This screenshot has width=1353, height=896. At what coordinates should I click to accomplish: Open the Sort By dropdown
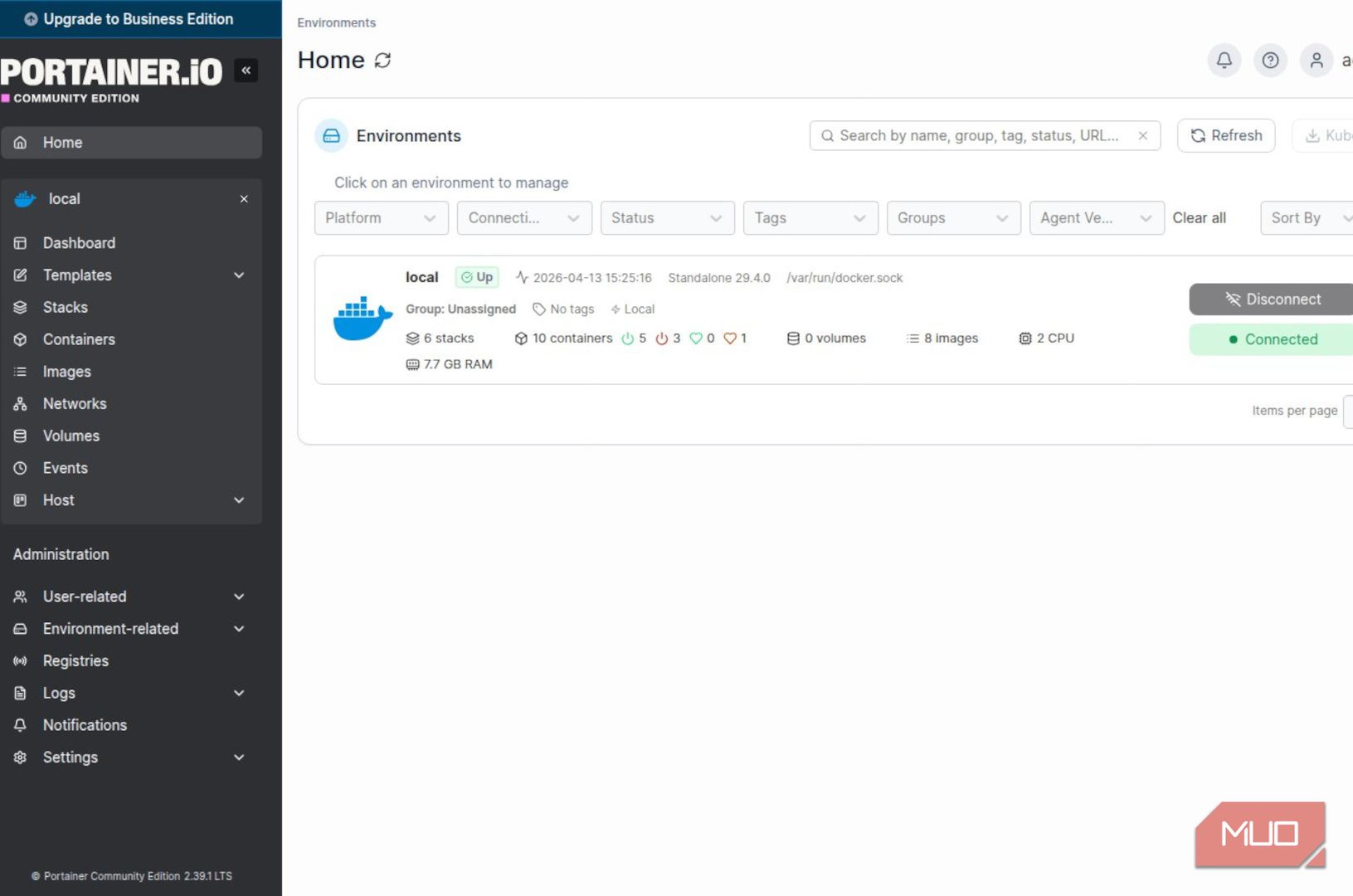(1308, 218)
